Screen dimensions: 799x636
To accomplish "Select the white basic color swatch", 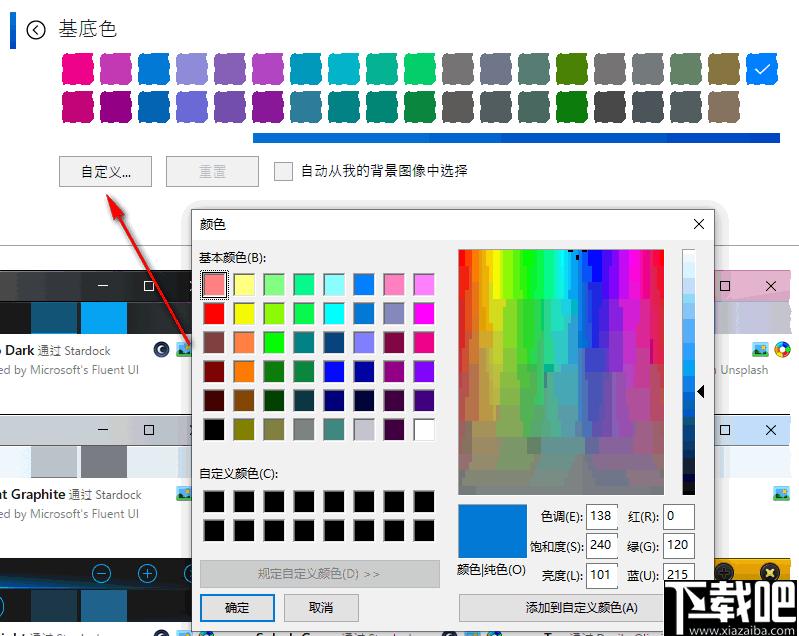I will 424,430.
